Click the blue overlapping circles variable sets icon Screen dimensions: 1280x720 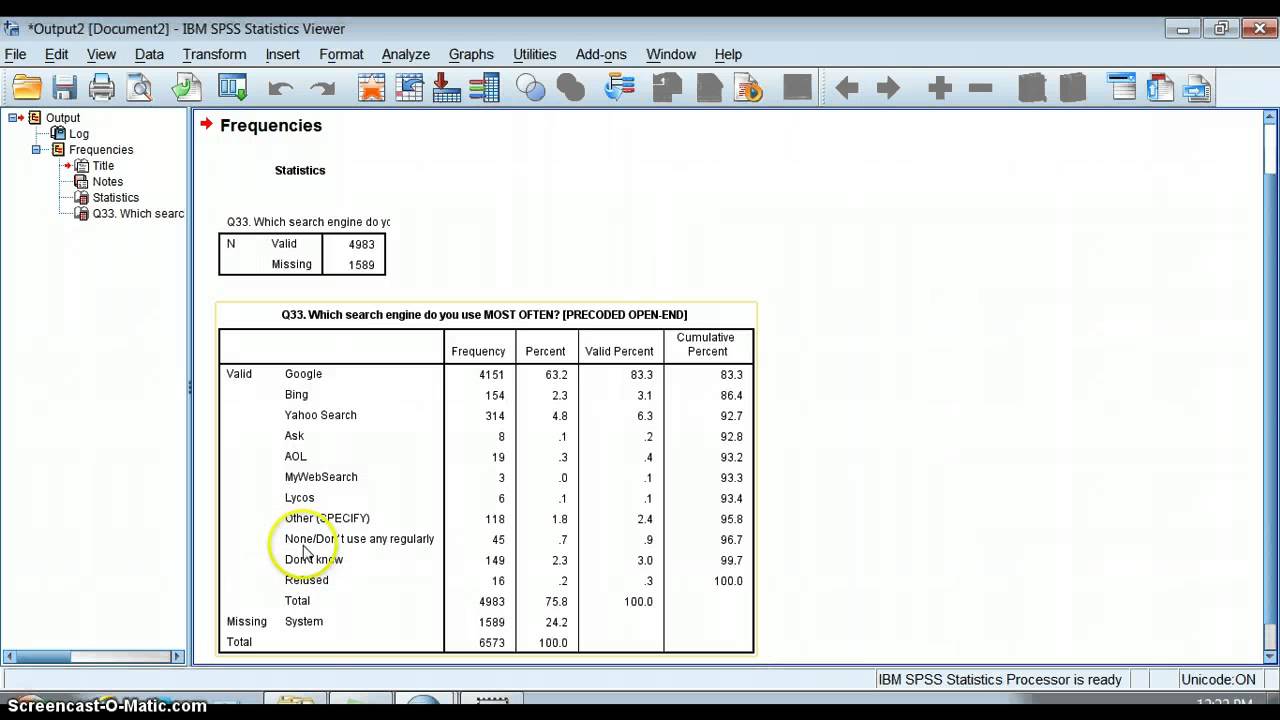coord(531,88)
